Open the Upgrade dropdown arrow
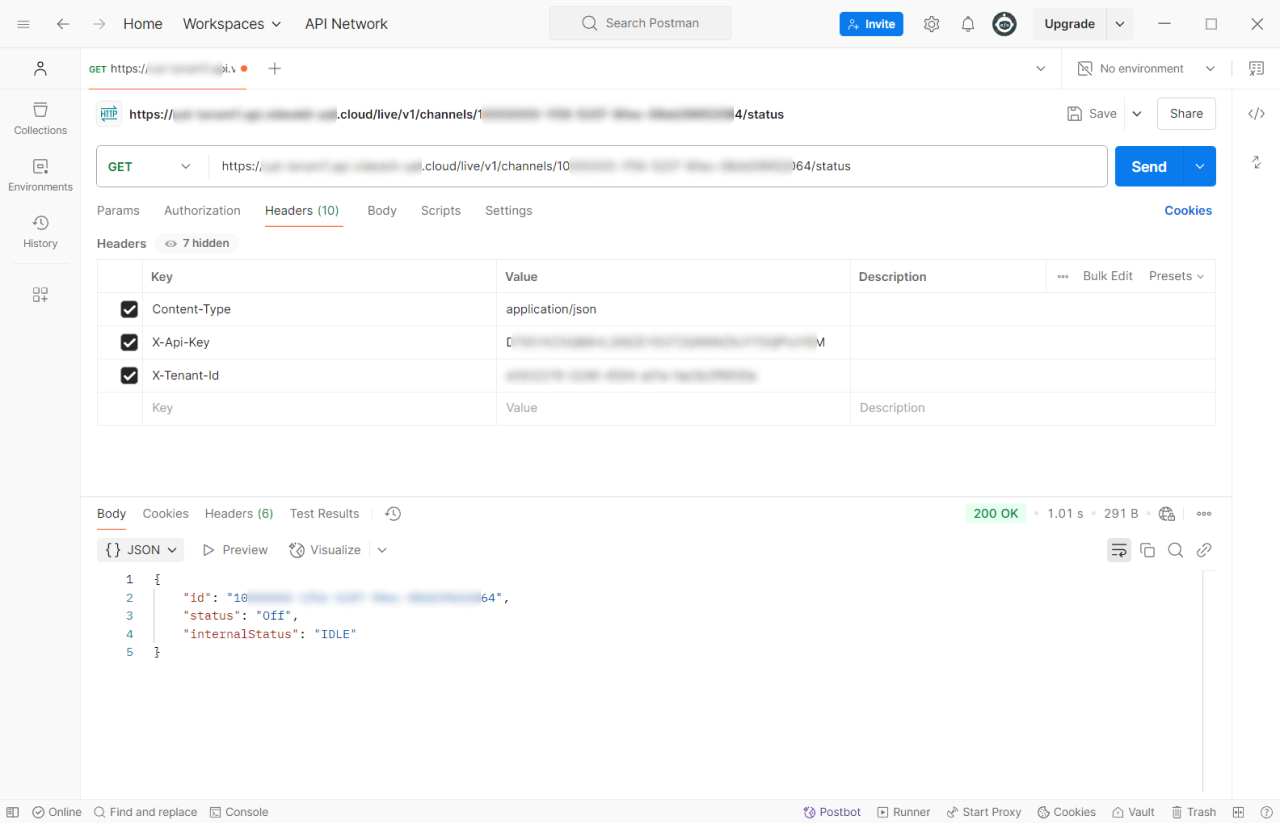This screenshot has width=1280, height=823. pos(1120,24)
